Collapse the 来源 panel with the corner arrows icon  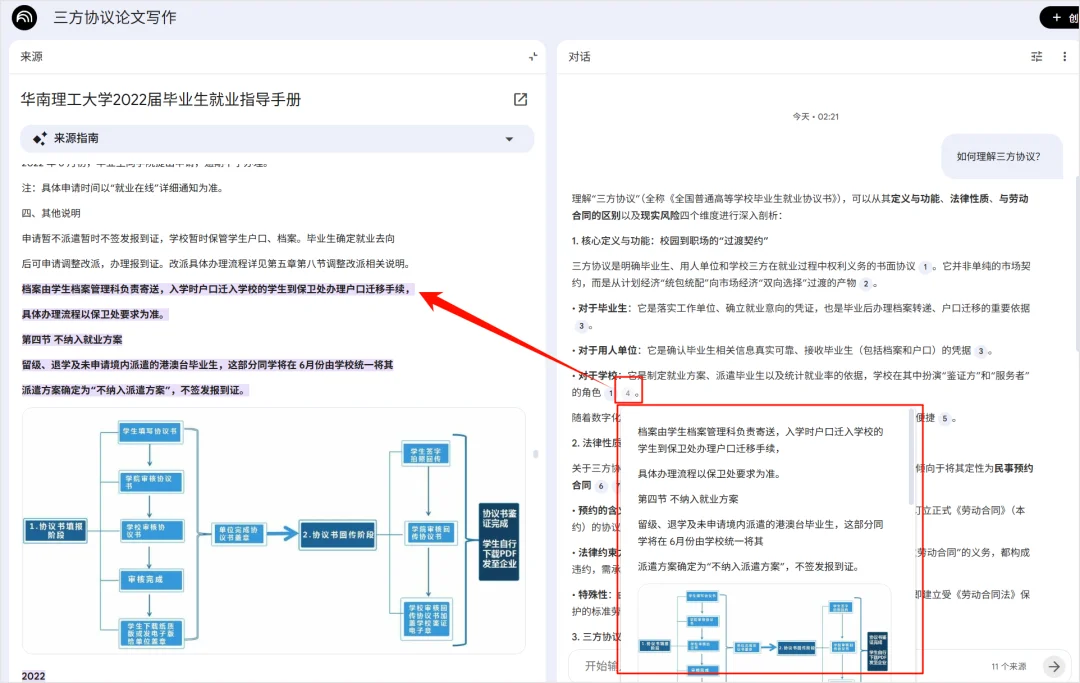(x=534, y=56)
